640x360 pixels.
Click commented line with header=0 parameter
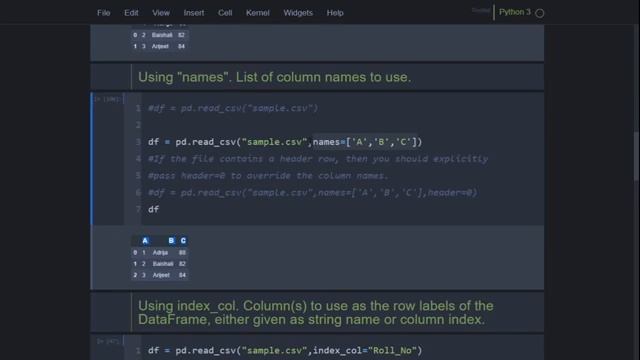pos(312,192)
